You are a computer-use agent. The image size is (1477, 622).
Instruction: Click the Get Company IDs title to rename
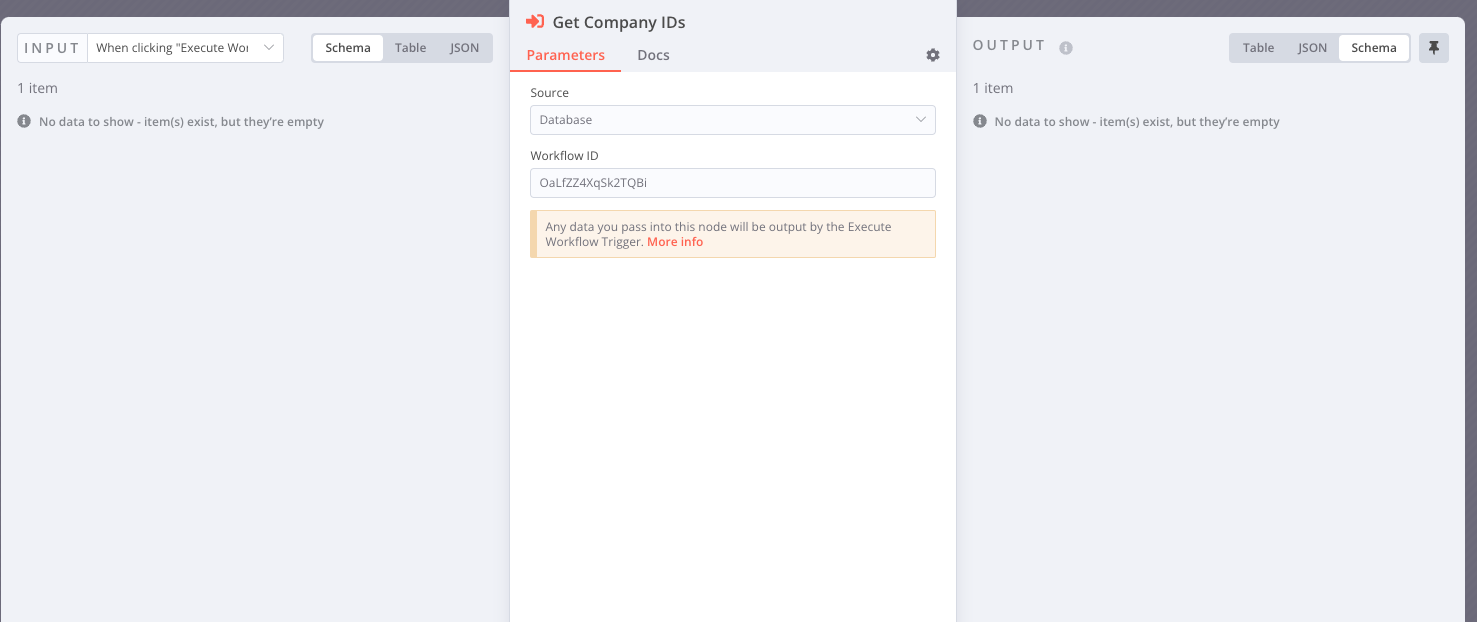point(619,22)
